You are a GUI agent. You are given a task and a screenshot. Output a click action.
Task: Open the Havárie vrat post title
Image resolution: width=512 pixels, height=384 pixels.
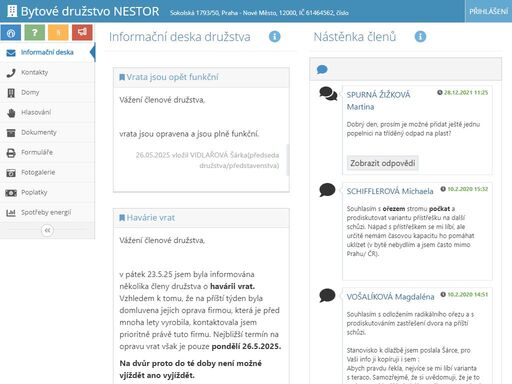151,218
